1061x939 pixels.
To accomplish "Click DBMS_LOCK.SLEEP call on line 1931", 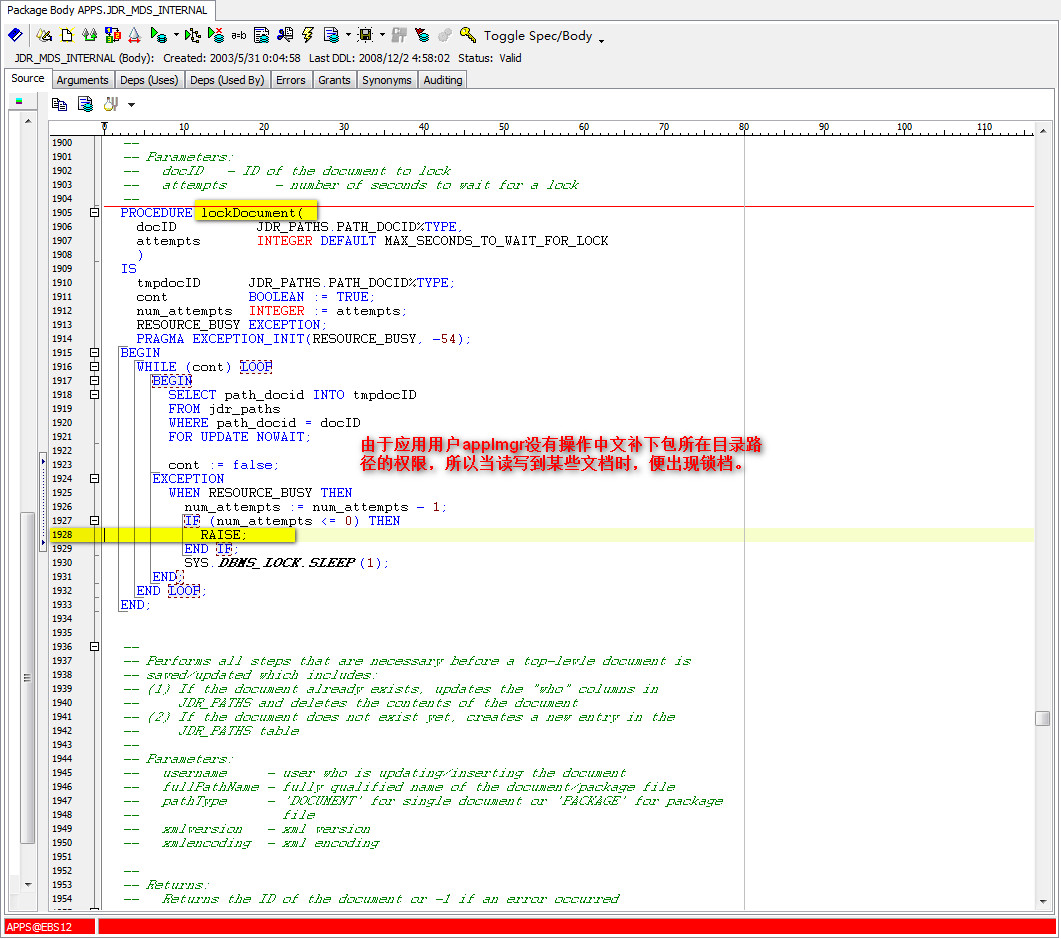I will click(286, 563).
